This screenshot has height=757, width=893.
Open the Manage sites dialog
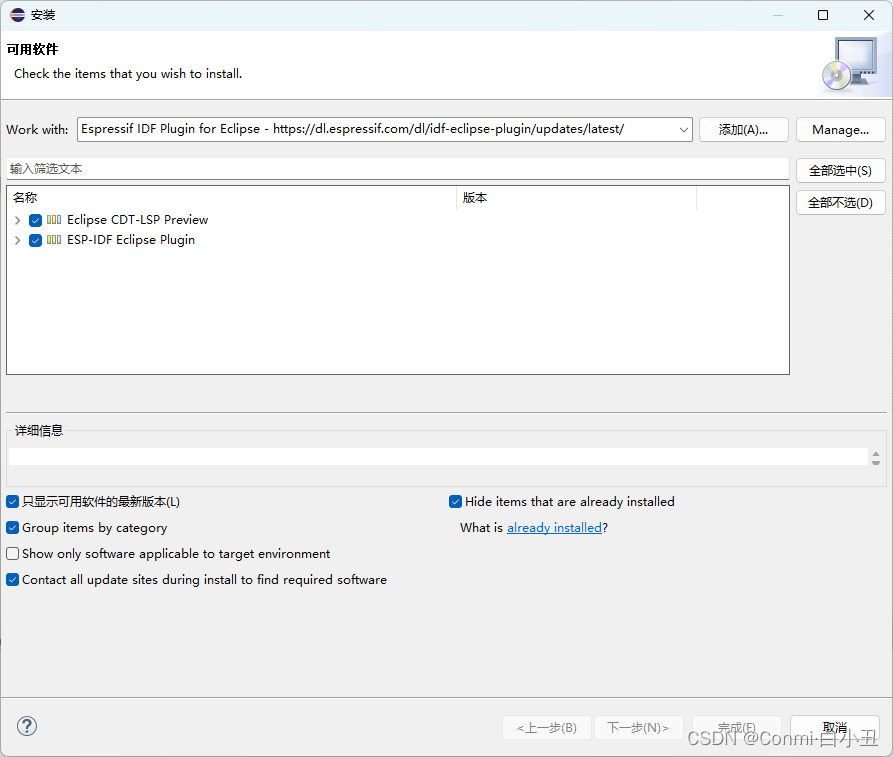pyautogui.click(x=840, y=129)
